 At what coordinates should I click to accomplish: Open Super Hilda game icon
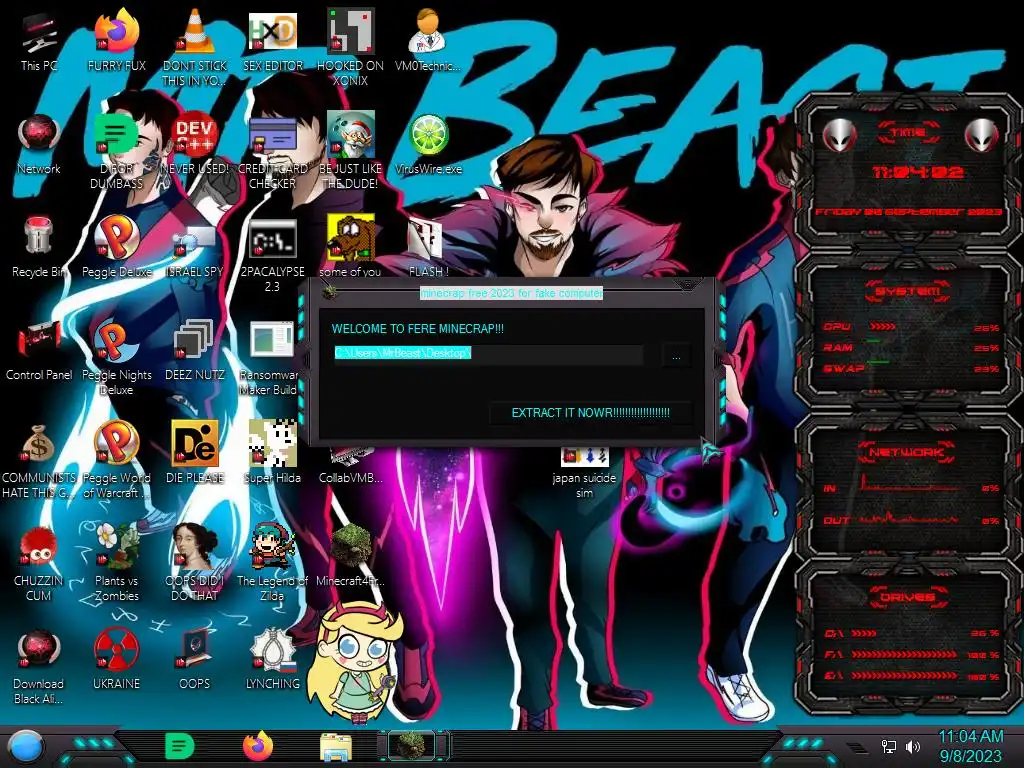[x=273, y=453]
